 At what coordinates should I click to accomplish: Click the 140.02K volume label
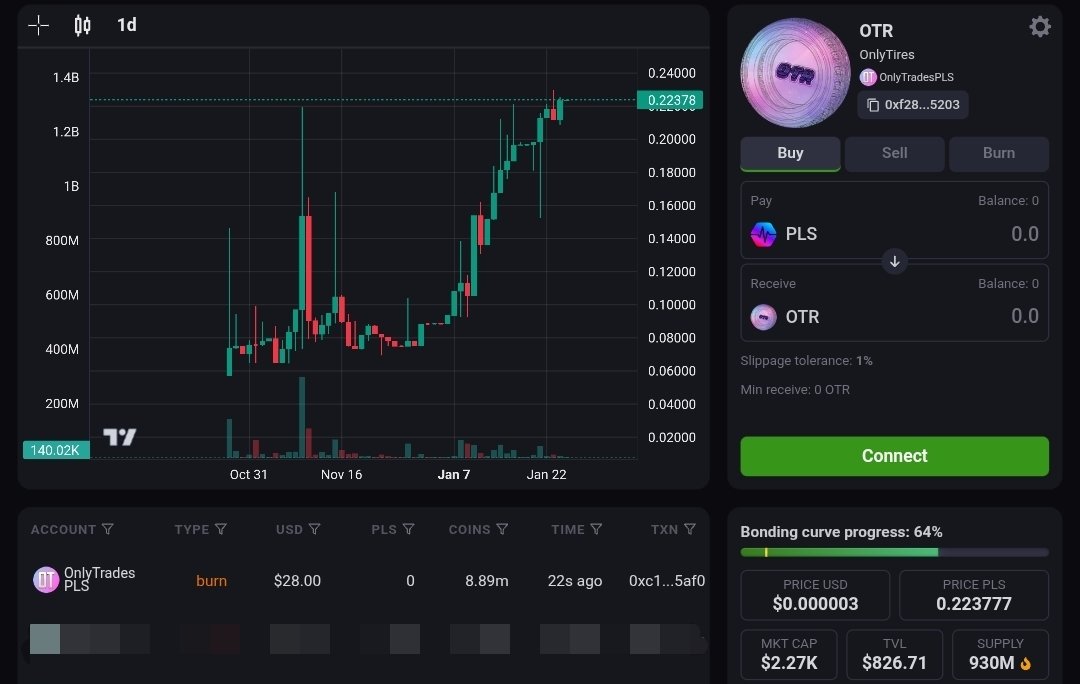point(56,450)
